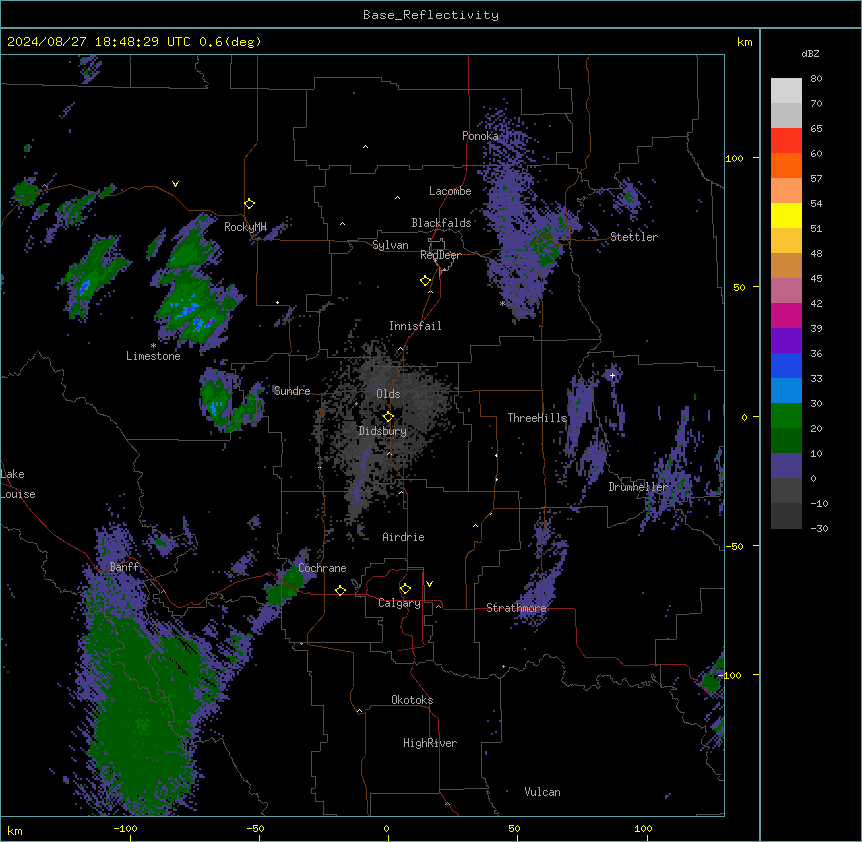Click the white asterisk above Limestone label
Viewport: 862px width, 842px height.
tap(153, 346)
